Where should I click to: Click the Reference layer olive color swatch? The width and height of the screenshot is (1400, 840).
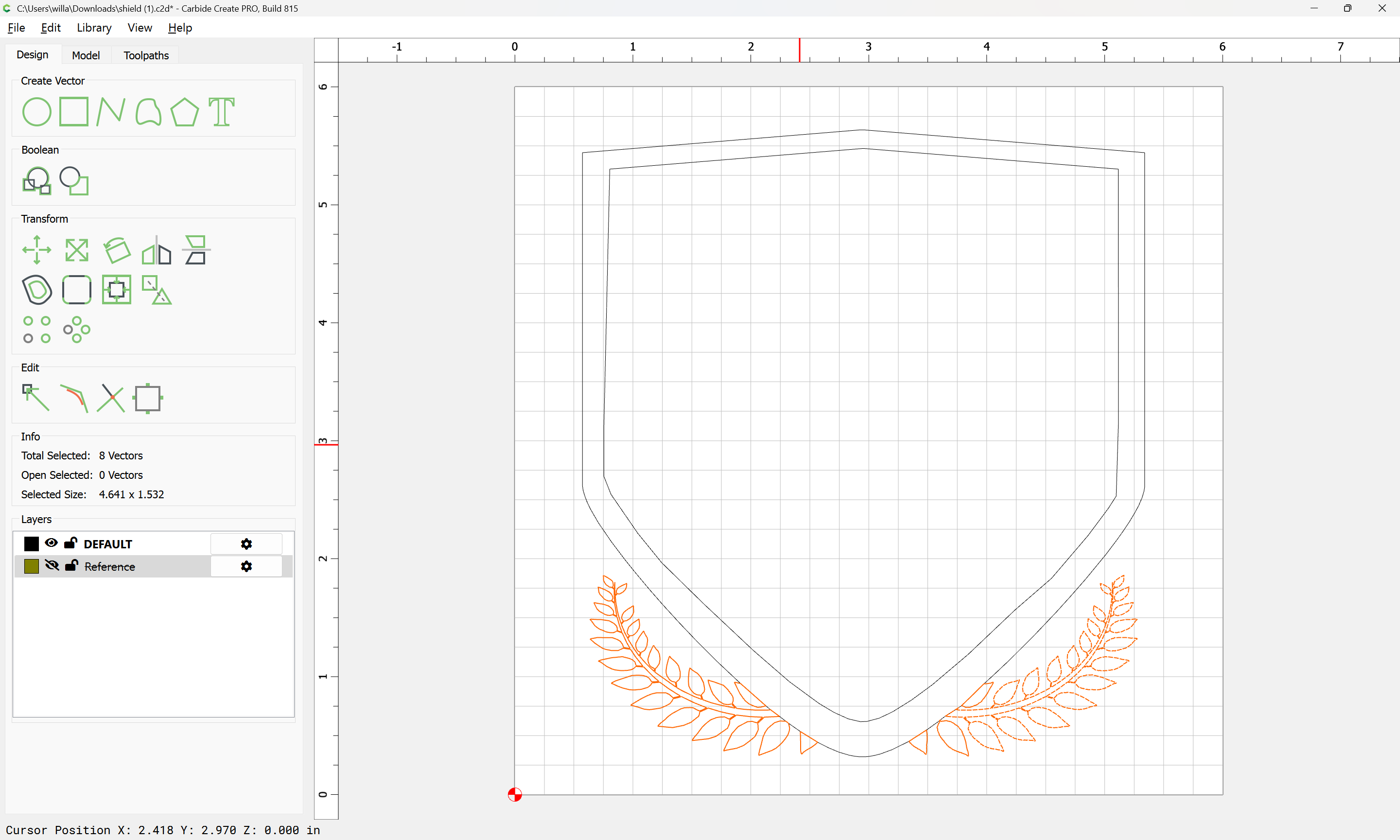(x=32, y=567)
